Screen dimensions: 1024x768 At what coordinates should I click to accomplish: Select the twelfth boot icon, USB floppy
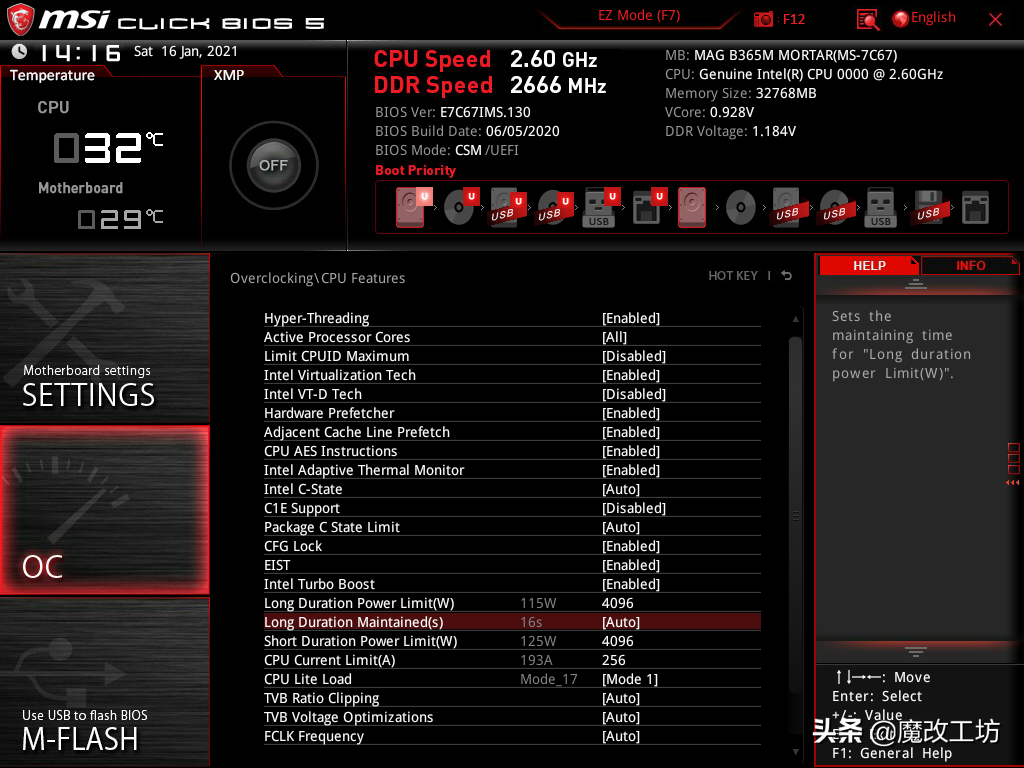[x=928, y=207]
